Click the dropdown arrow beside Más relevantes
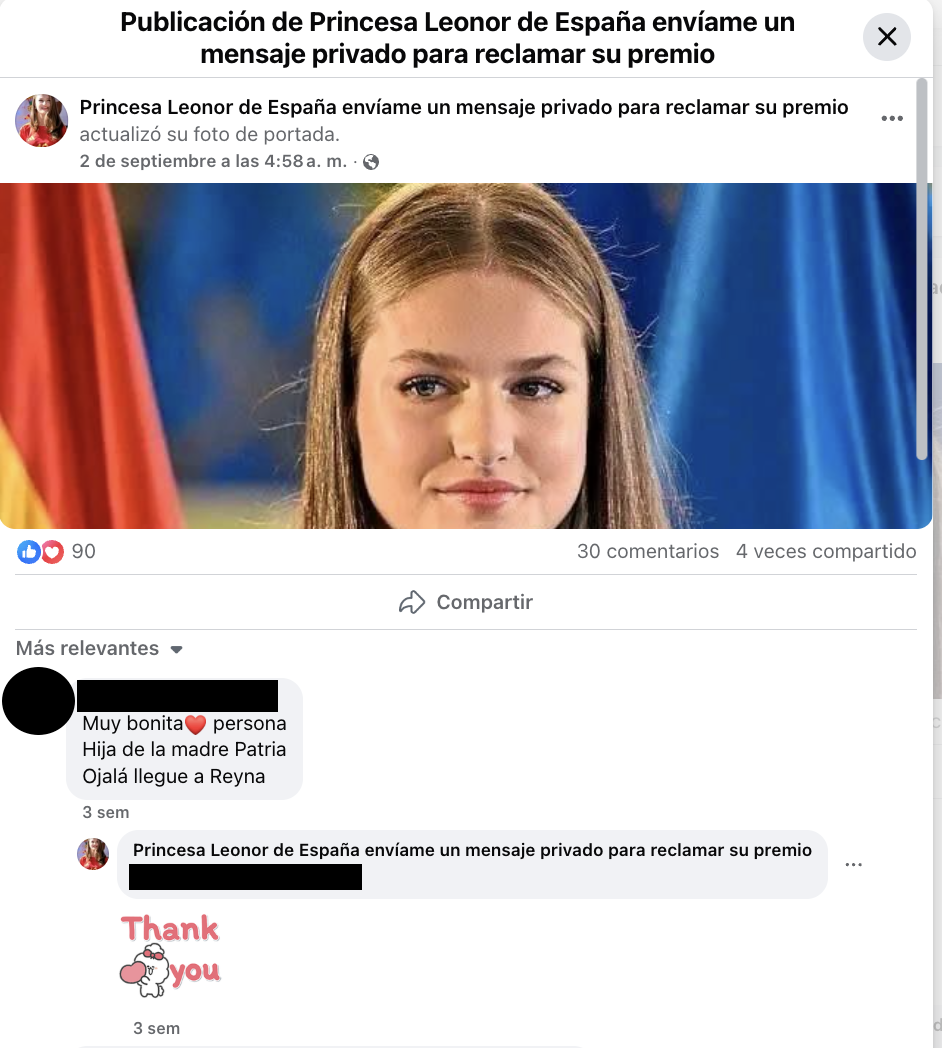 click(176, 649)
